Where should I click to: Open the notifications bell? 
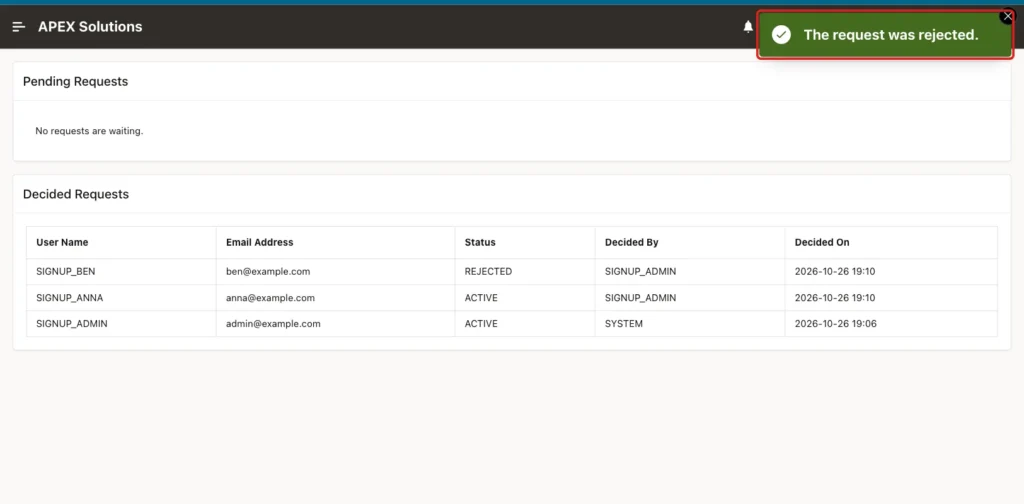tap(748, 27)
